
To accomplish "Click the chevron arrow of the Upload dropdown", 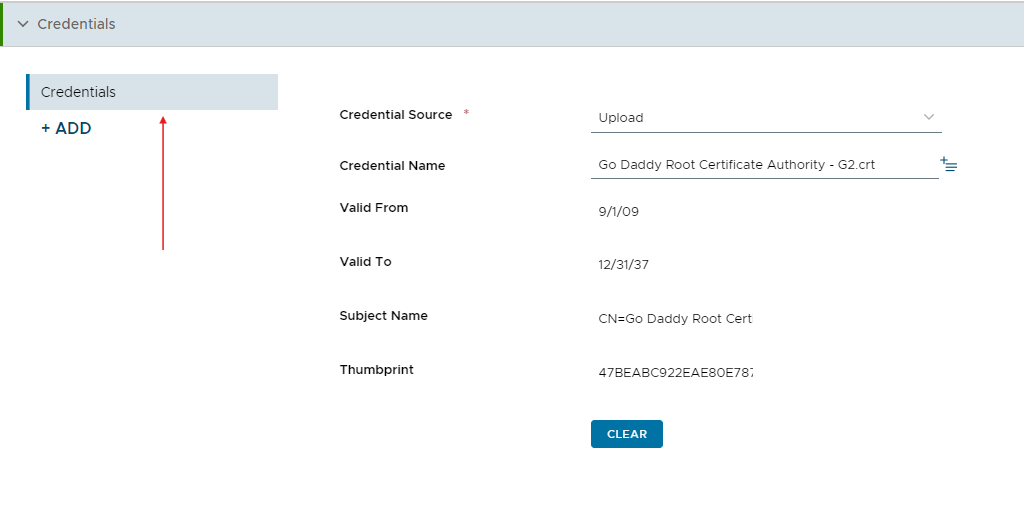I will tap(929, 117).
